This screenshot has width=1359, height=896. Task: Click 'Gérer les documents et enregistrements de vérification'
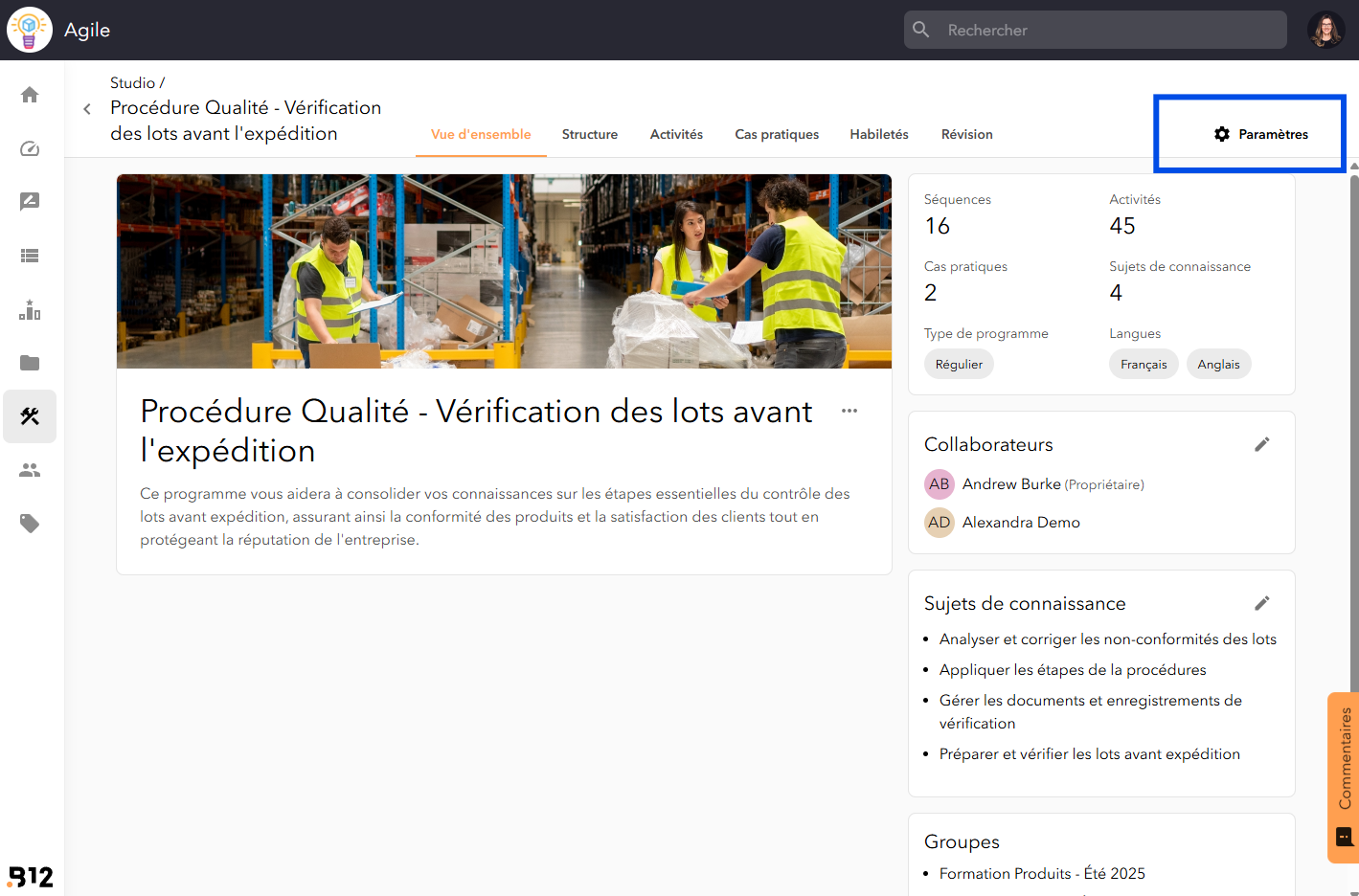click(1091, 712)
